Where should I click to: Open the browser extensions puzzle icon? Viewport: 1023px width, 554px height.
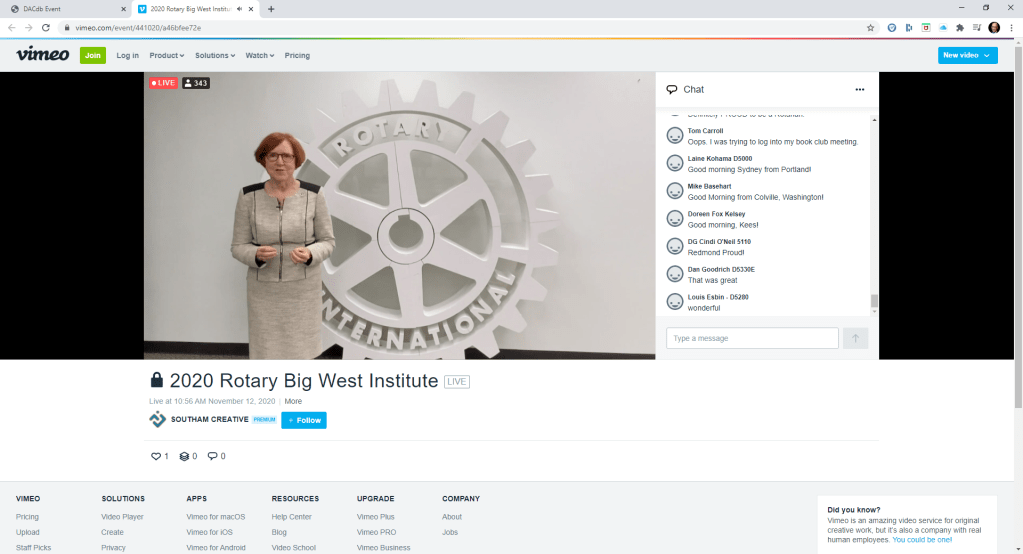click(x=960, y=28)
